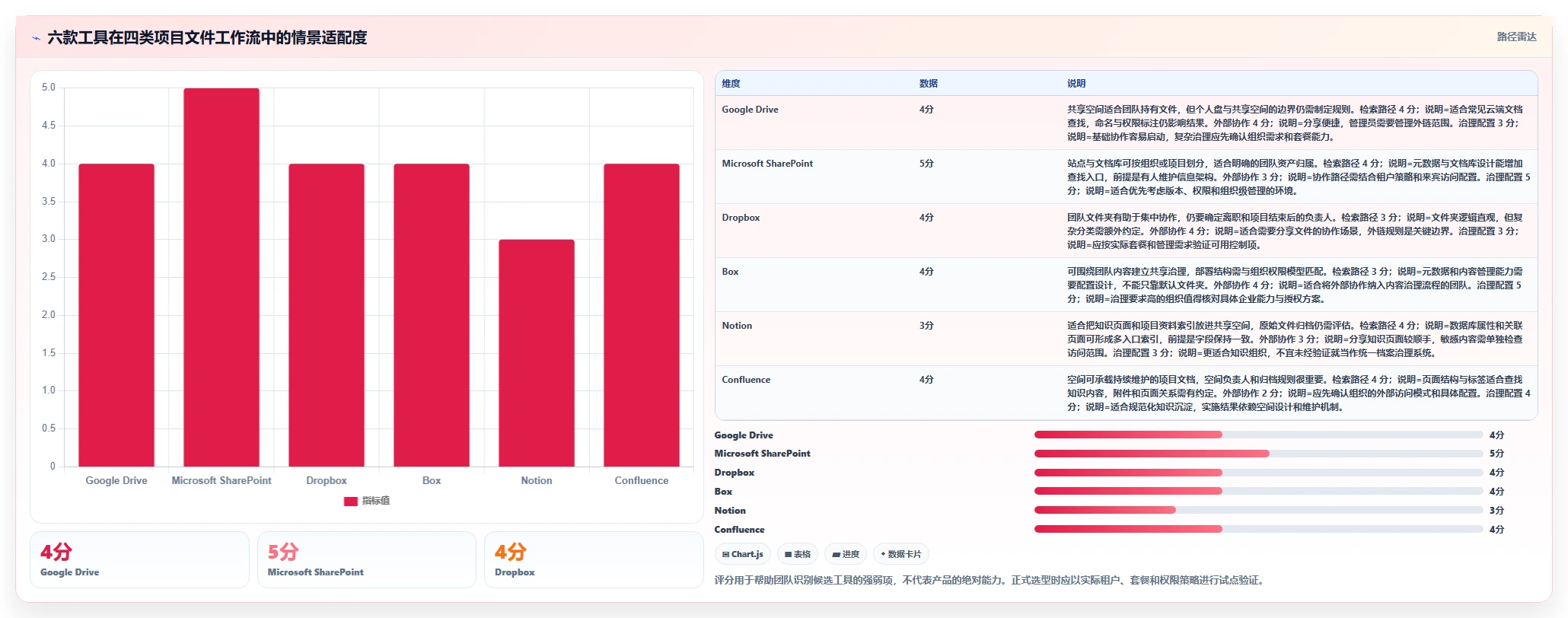Click the 路径雷达 label in the header

point(1516,37)
